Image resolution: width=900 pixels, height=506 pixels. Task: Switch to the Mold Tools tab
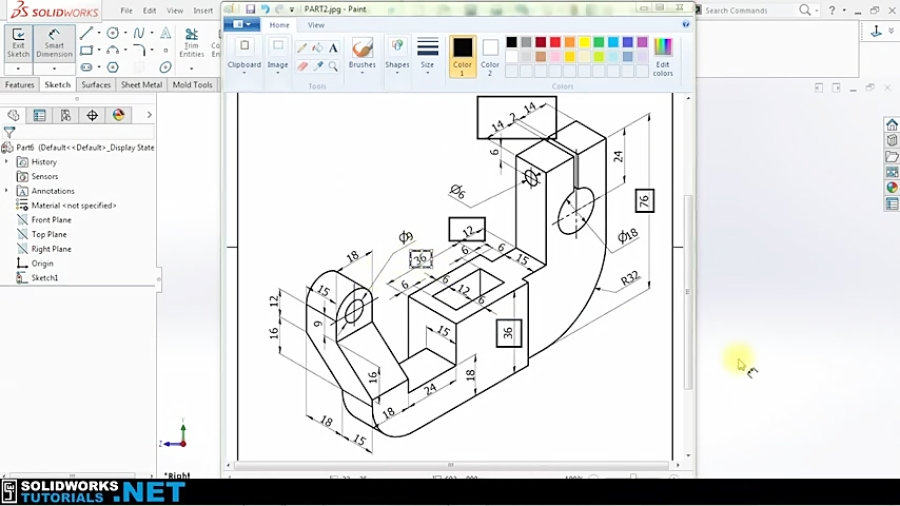coord(192,85)
